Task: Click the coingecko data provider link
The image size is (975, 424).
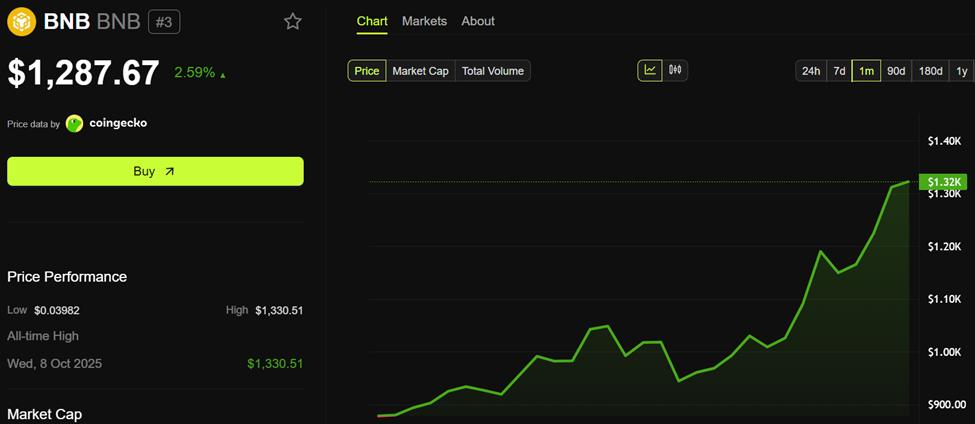Action: pos(118,123)
